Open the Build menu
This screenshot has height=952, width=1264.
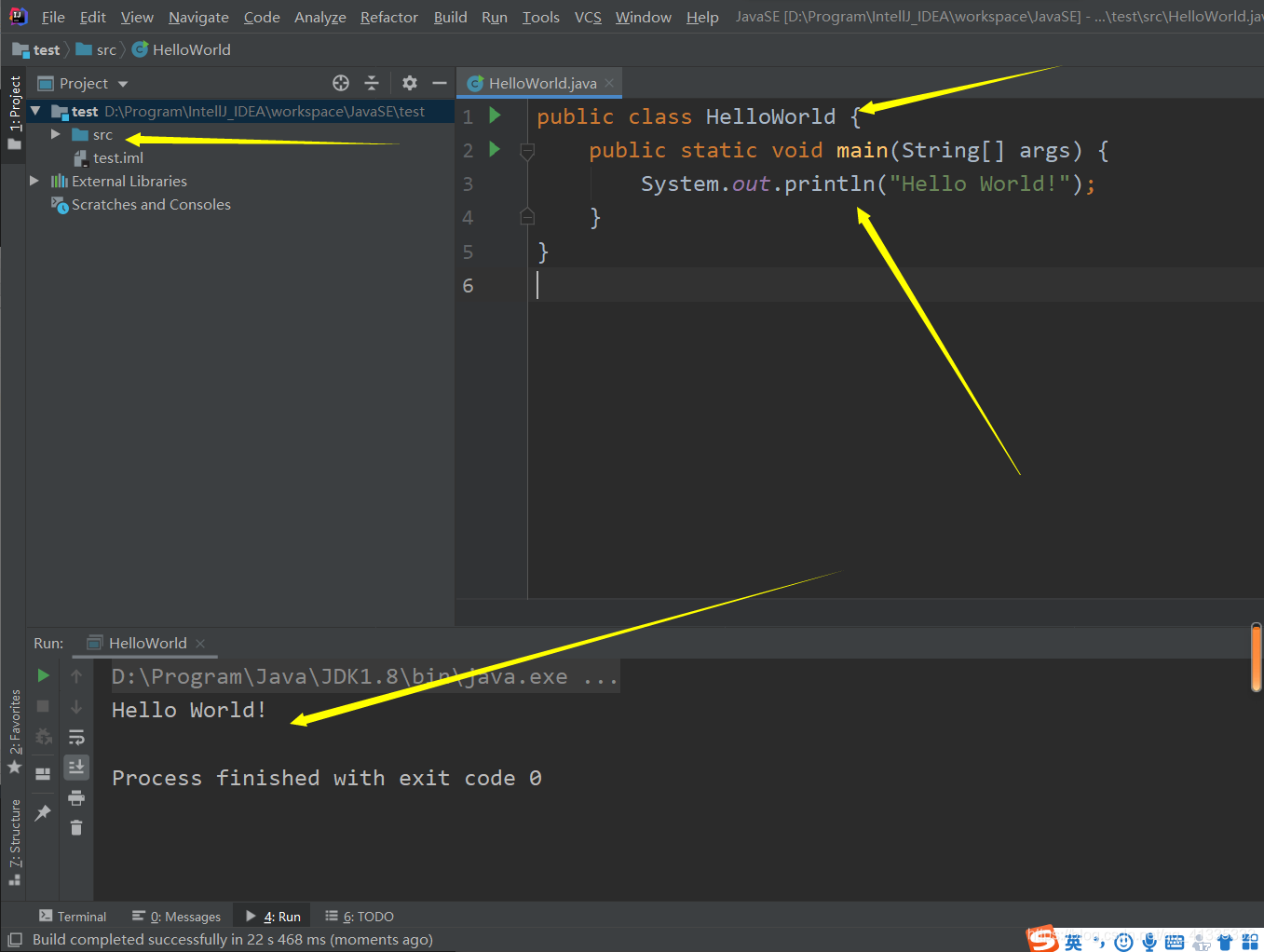pyautogui.click(x=451, y=17)
